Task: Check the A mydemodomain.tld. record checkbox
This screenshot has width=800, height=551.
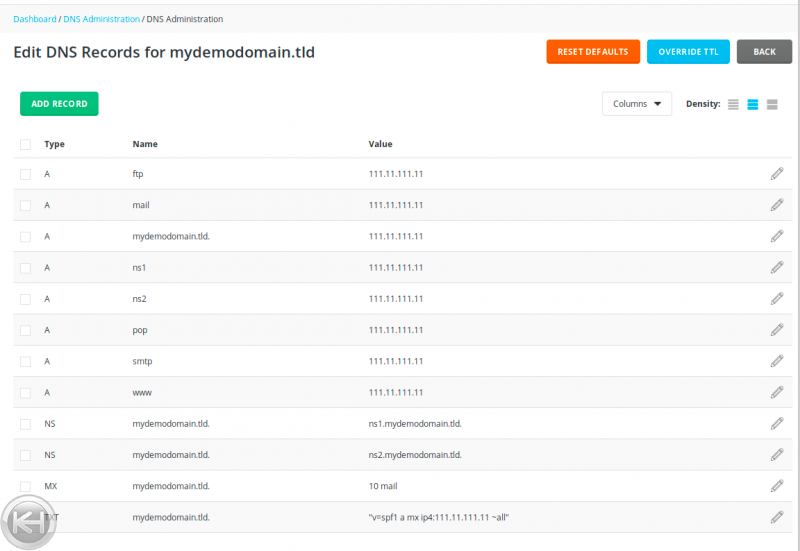Action: point(26,237)
